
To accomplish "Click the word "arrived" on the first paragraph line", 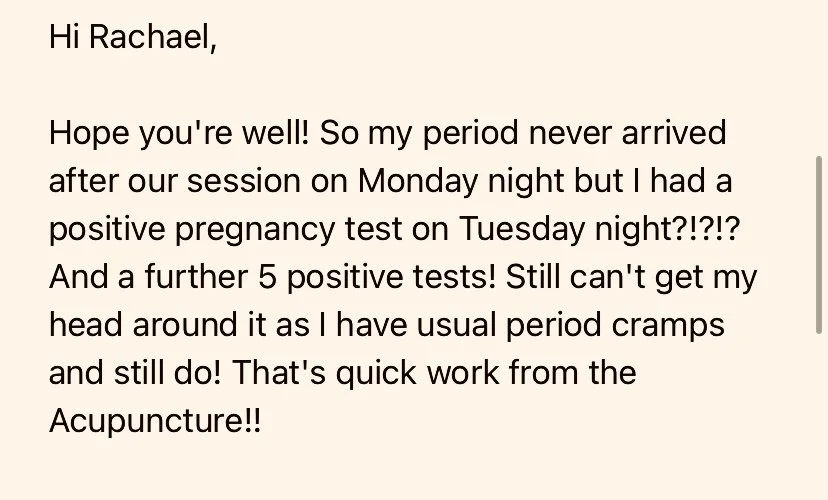I will pyautogui.click(x=673, y=134).
